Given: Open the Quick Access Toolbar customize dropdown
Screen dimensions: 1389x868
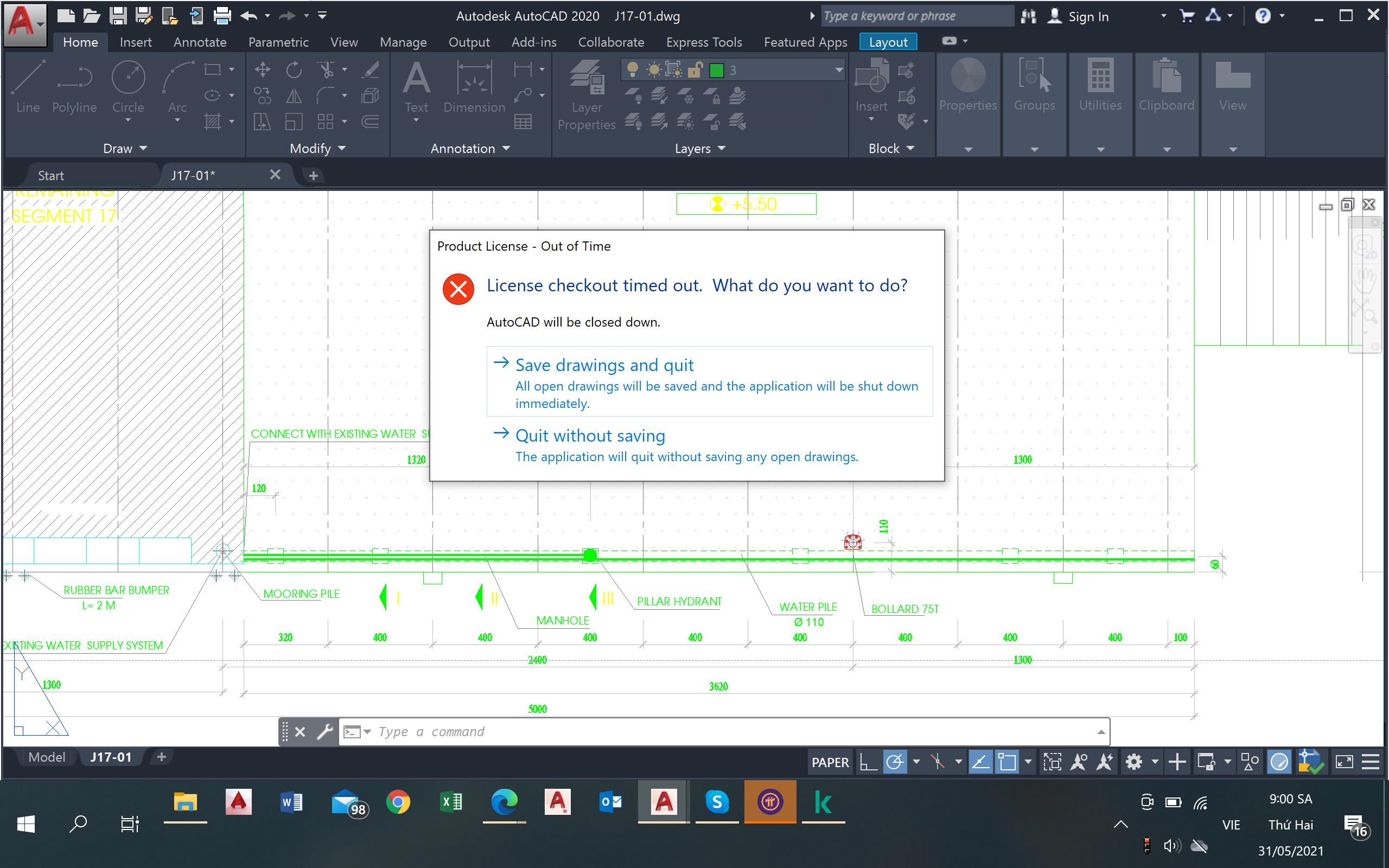Looking at the screenshot, I should click(323, 16).
